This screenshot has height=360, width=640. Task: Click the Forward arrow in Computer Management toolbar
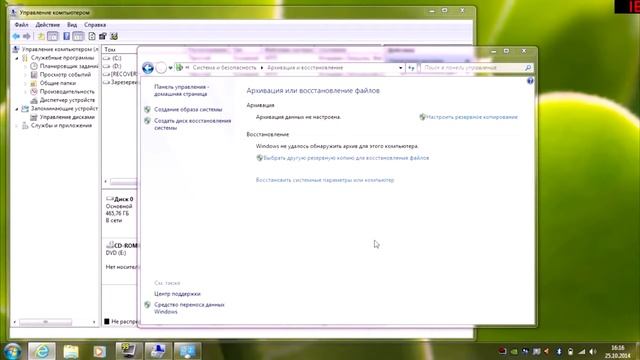tap(27, 36)
